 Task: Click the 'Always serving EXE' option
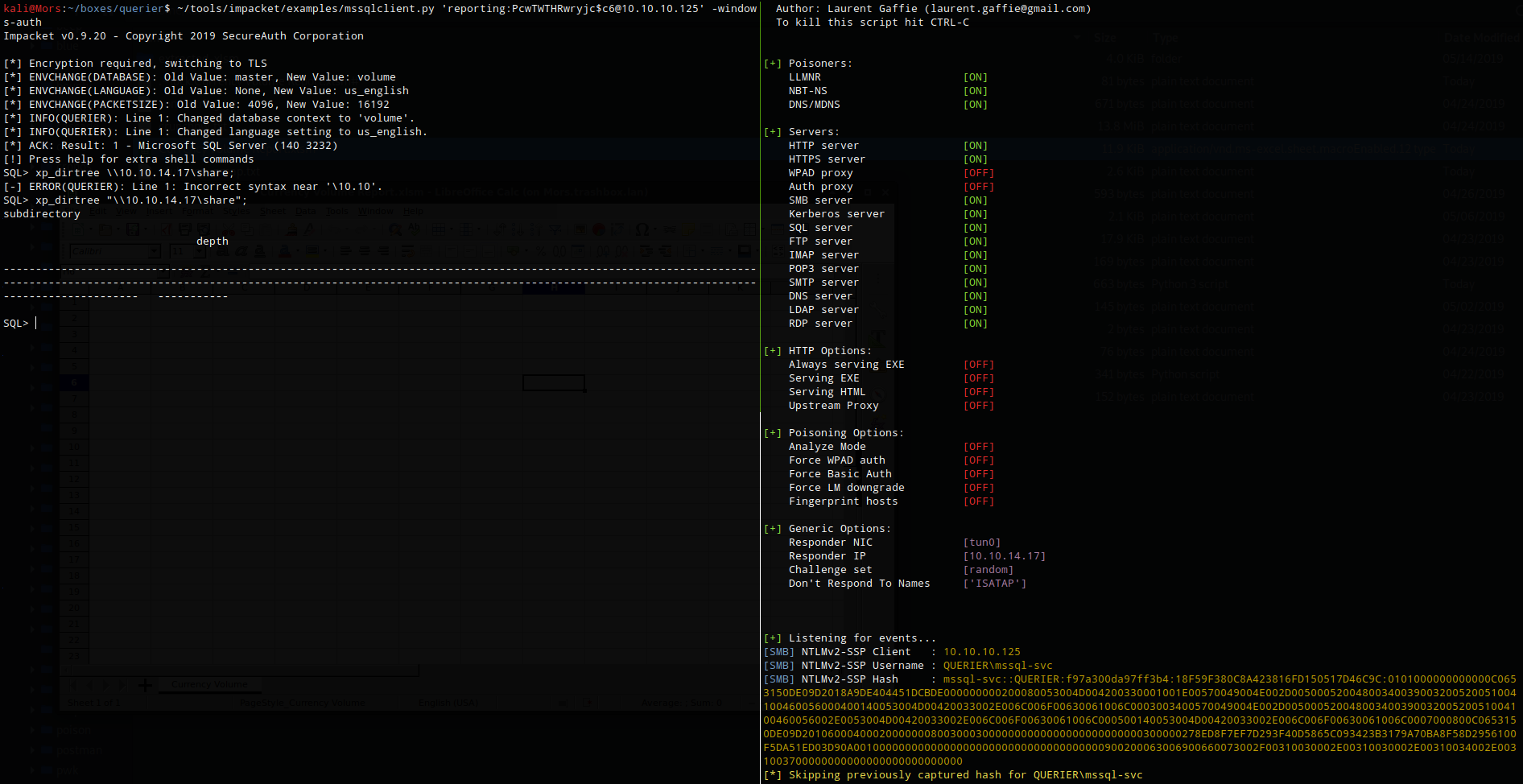(x=846, y=365)
